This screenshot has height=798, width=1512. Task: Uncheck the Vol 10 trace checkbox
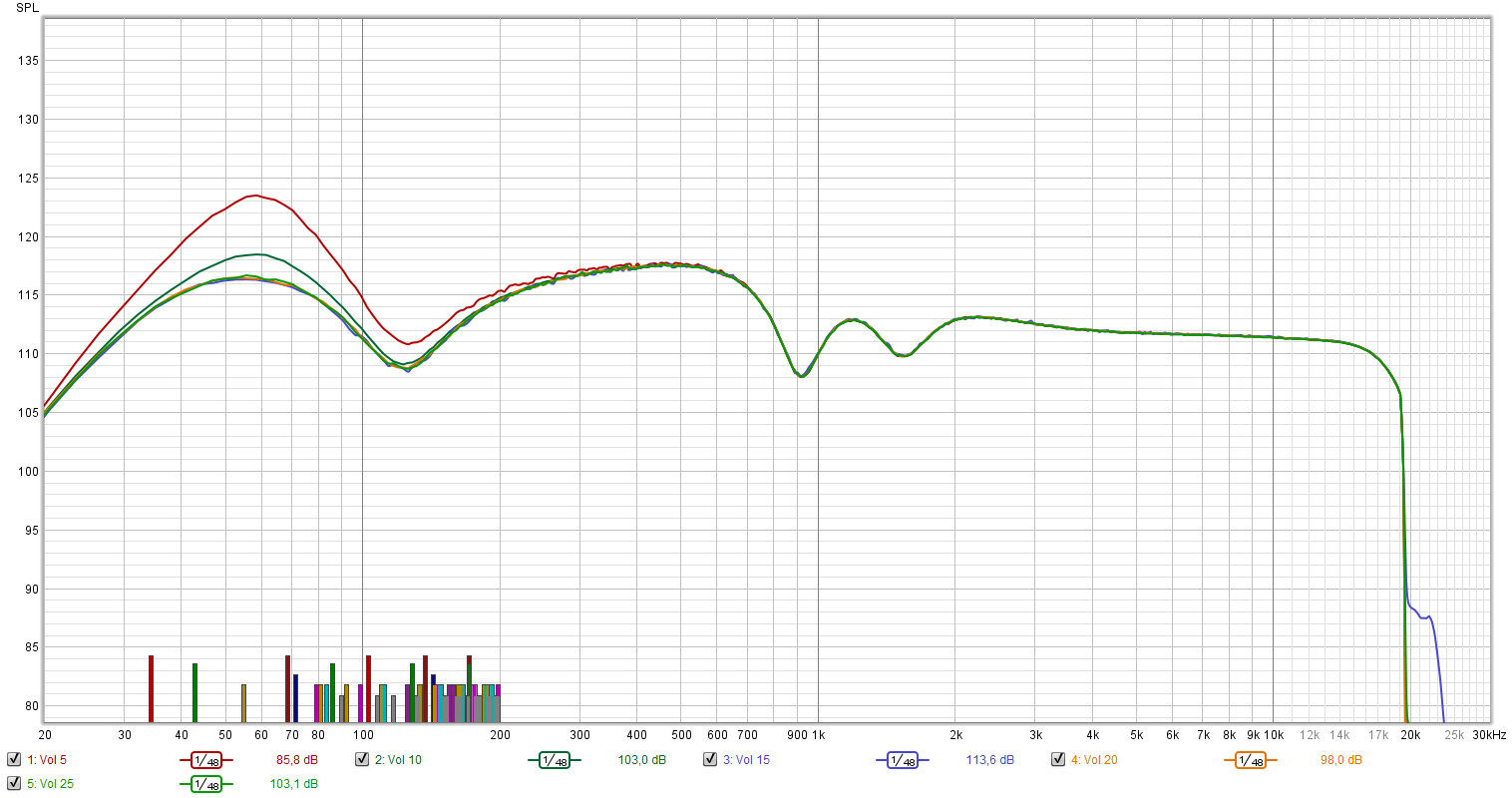(x=362, y=759)
